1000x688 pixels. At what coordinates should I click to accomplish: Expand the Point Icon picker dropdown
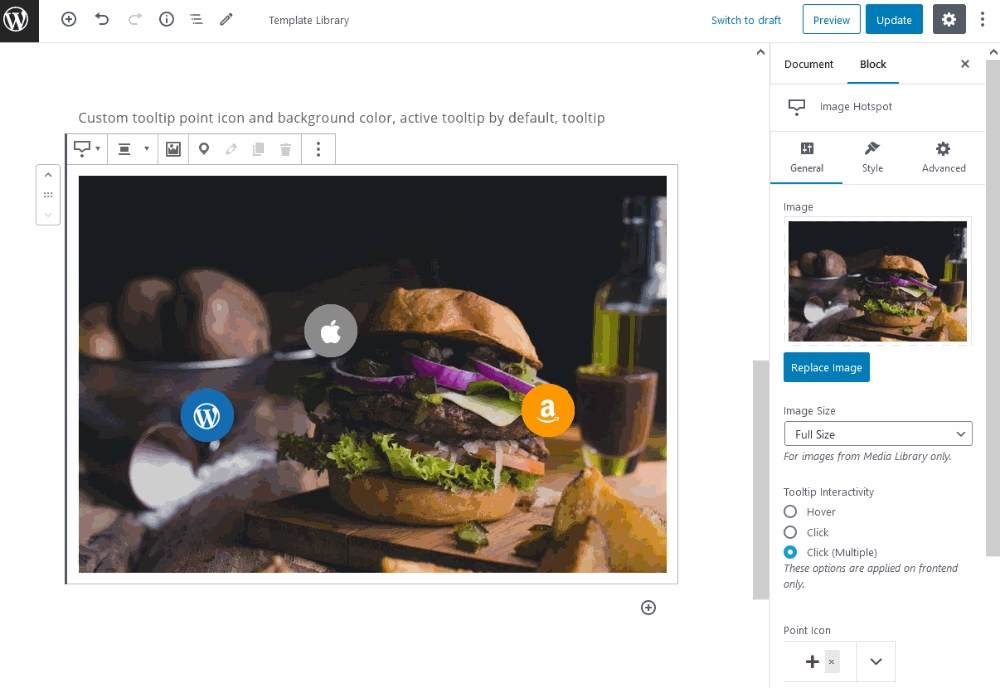coord(876,662)
